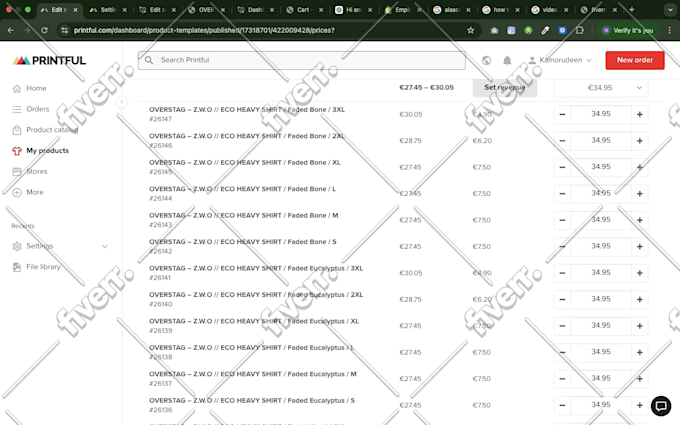Decrease price for Faded Bone / XL

tap(562, 167)
